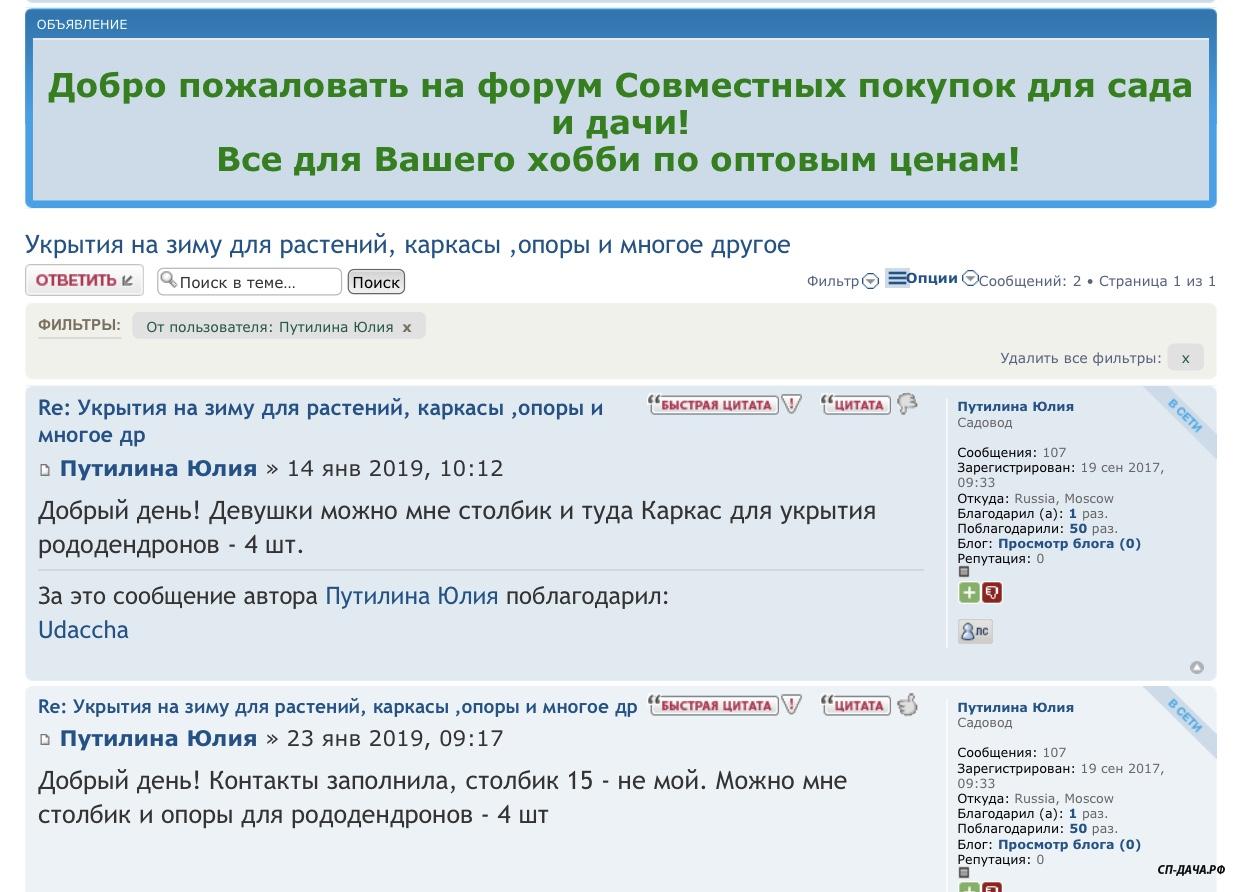
Task: Click the ОТВЕТИТЬ reply button
Action: [84, 281]
